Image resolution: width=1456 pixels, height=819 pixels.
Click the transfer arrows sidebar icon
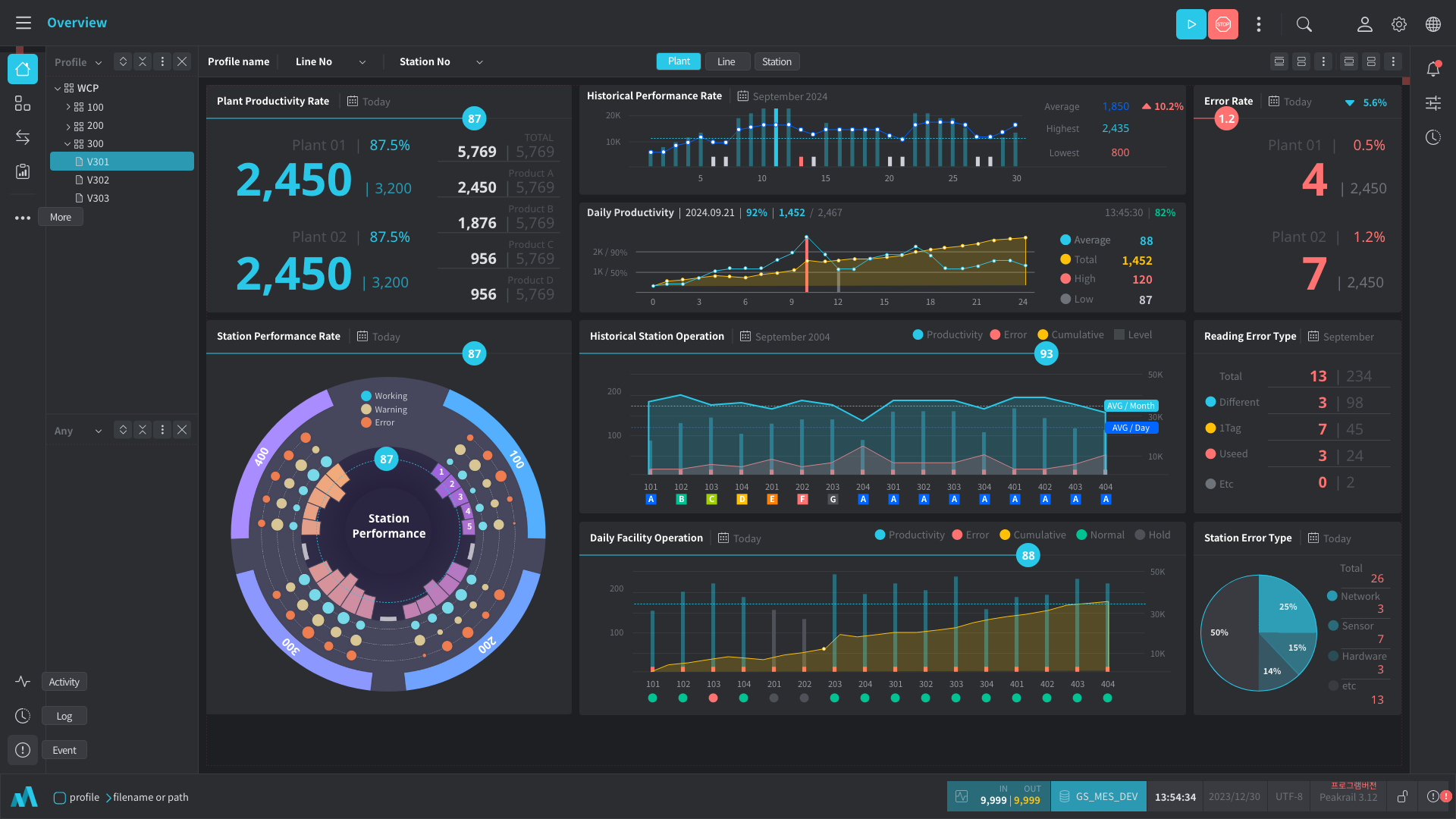click(23, 137)
